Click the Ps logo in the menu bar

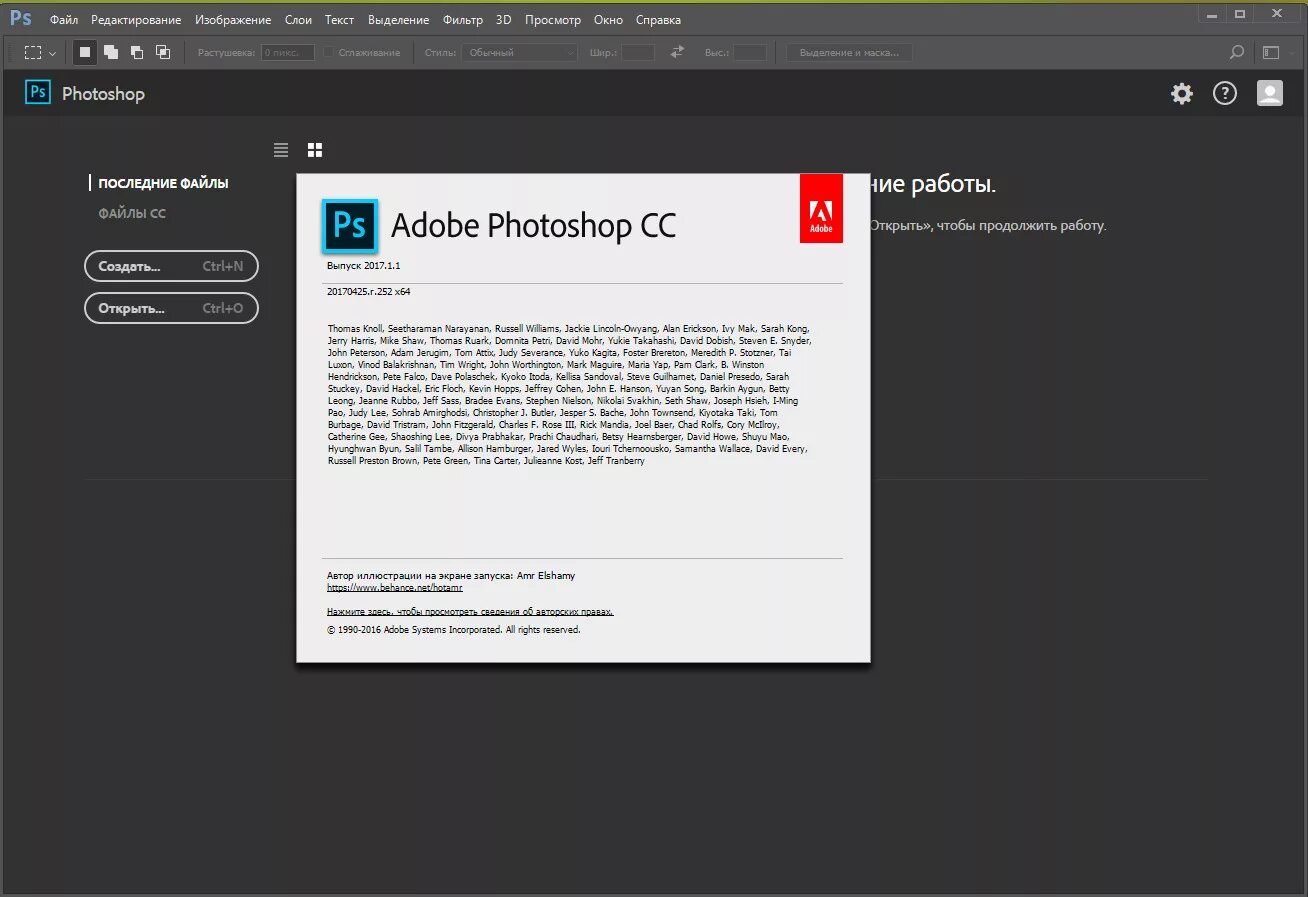(20, 18)
